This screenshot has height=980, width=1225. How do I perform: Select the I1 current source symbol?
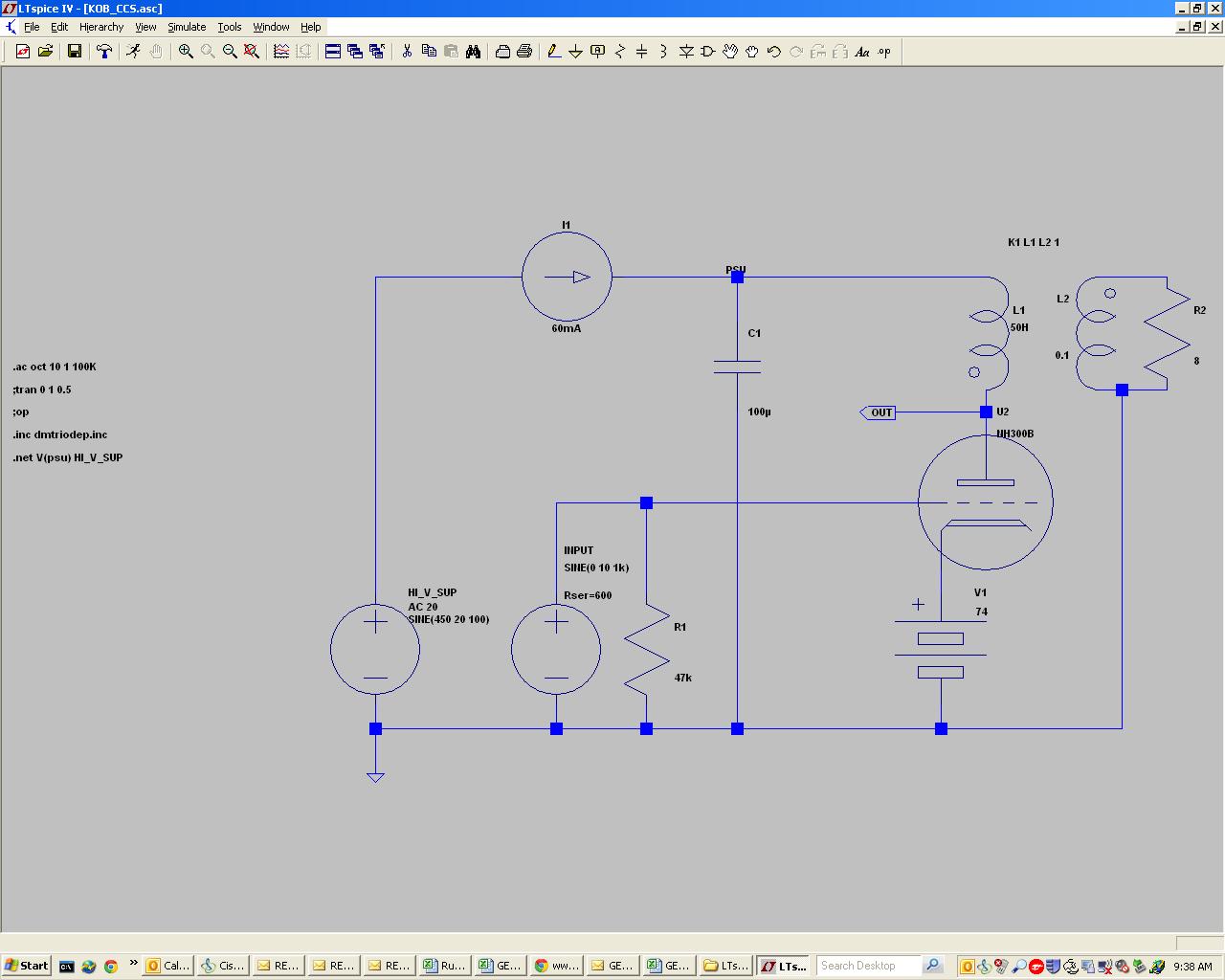pos(567,277)
